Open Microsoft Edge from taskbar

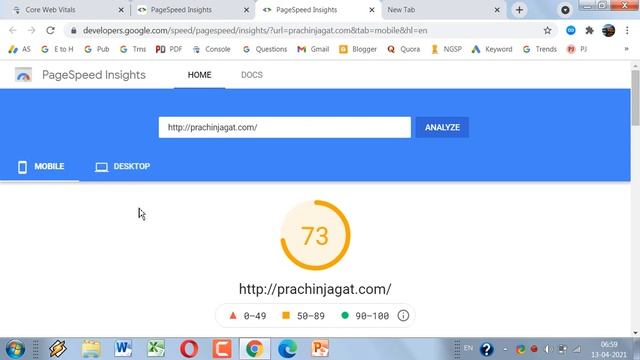[x=287, y=349]
